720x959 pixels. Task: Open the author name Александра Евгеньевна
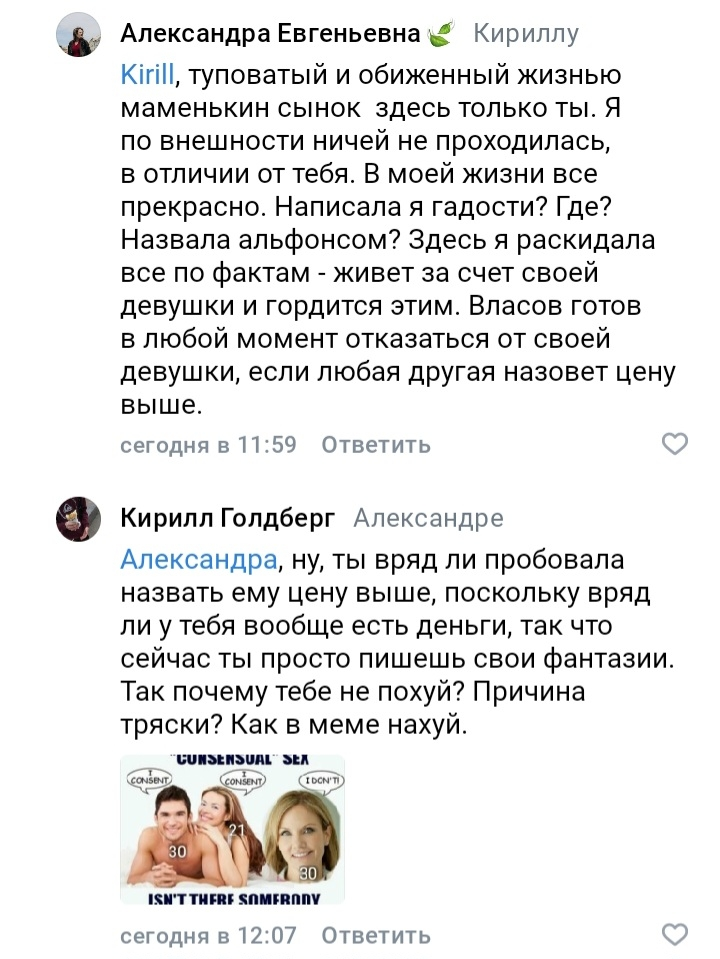pos(270,35)
